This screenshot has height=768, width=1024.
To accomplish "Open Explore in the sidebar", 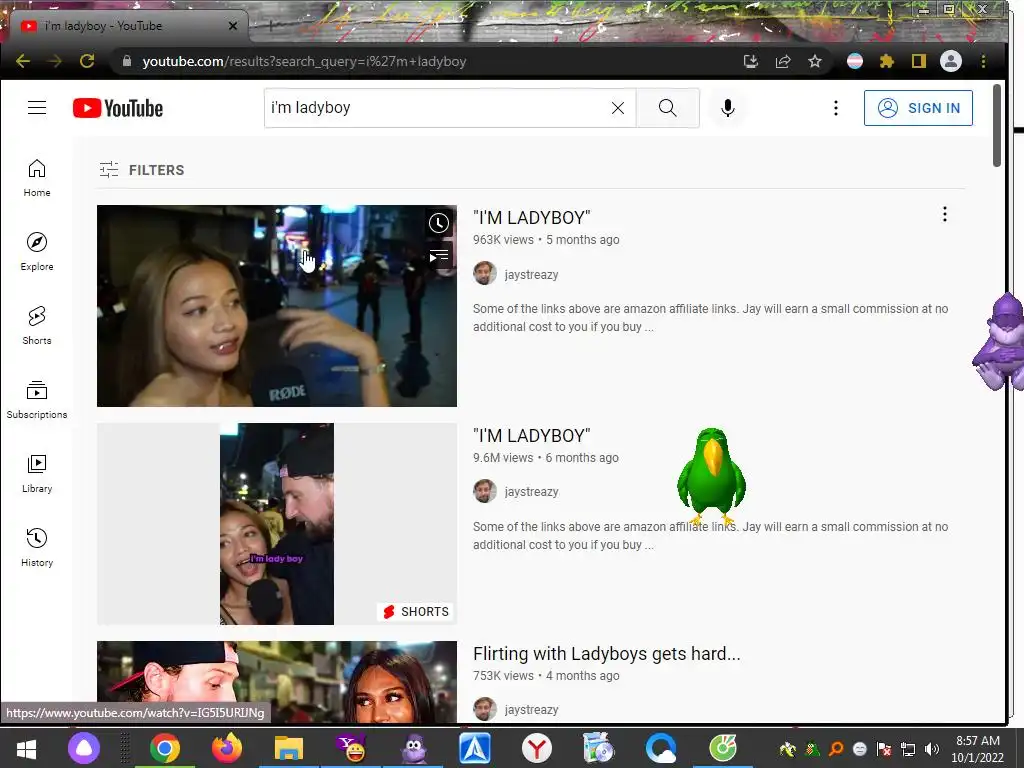I will (x=37, y=251).
